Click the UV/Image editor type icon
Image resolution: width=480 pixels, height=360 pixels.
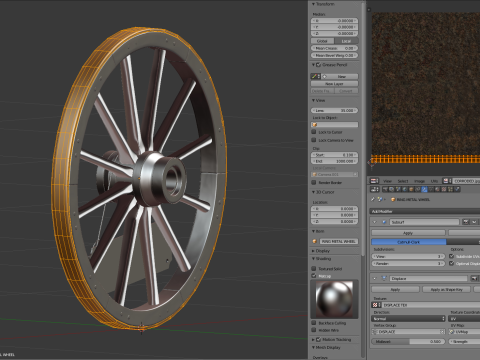[374, 181]
